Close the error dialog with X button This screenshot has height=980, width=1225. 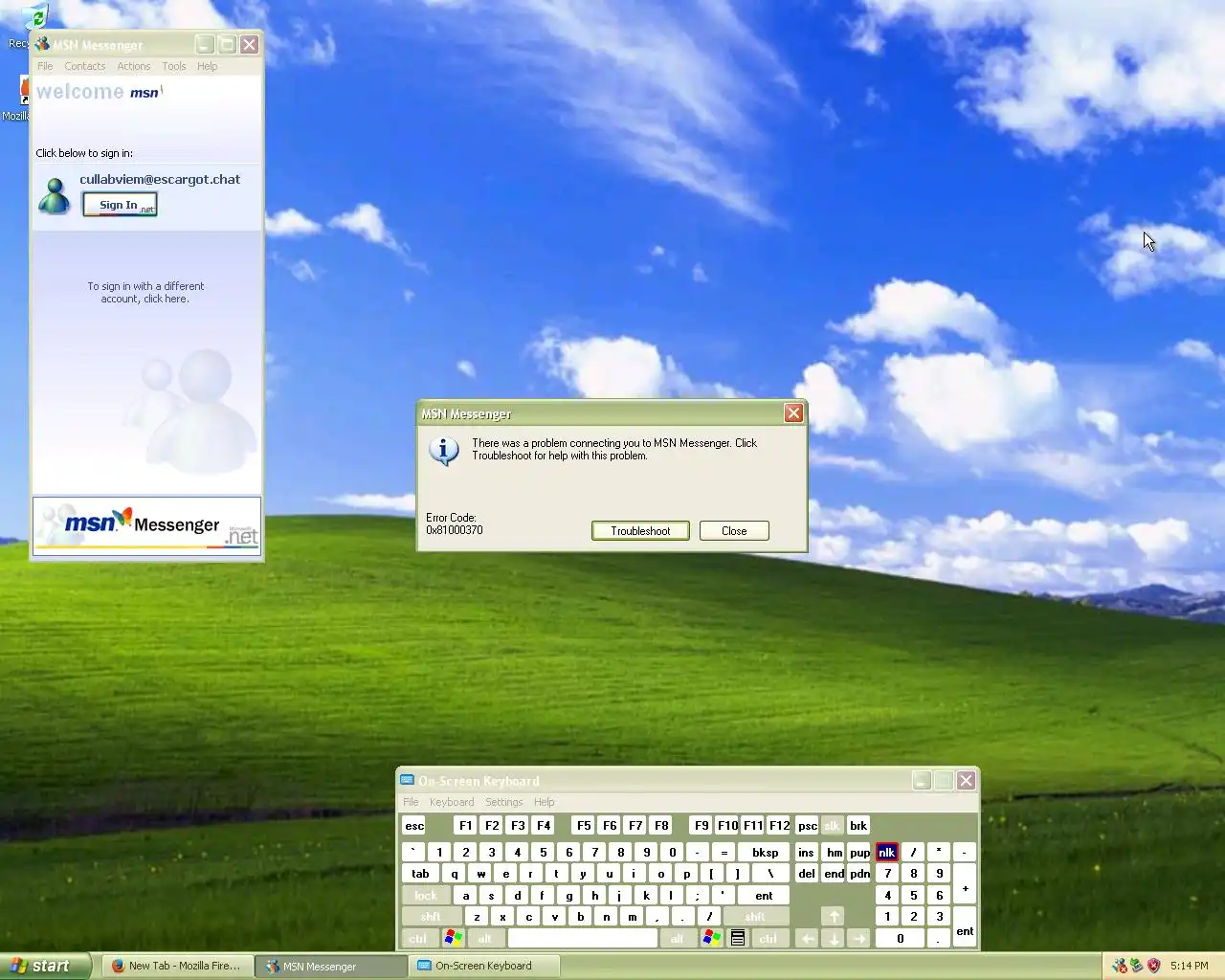tap(793, 412)
